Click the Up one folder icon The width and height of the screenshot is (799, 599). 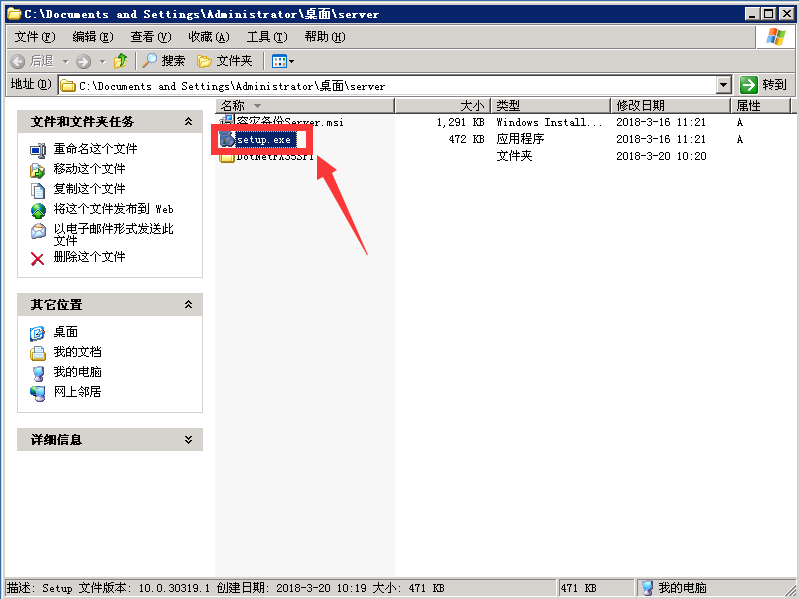click(120, 61)
